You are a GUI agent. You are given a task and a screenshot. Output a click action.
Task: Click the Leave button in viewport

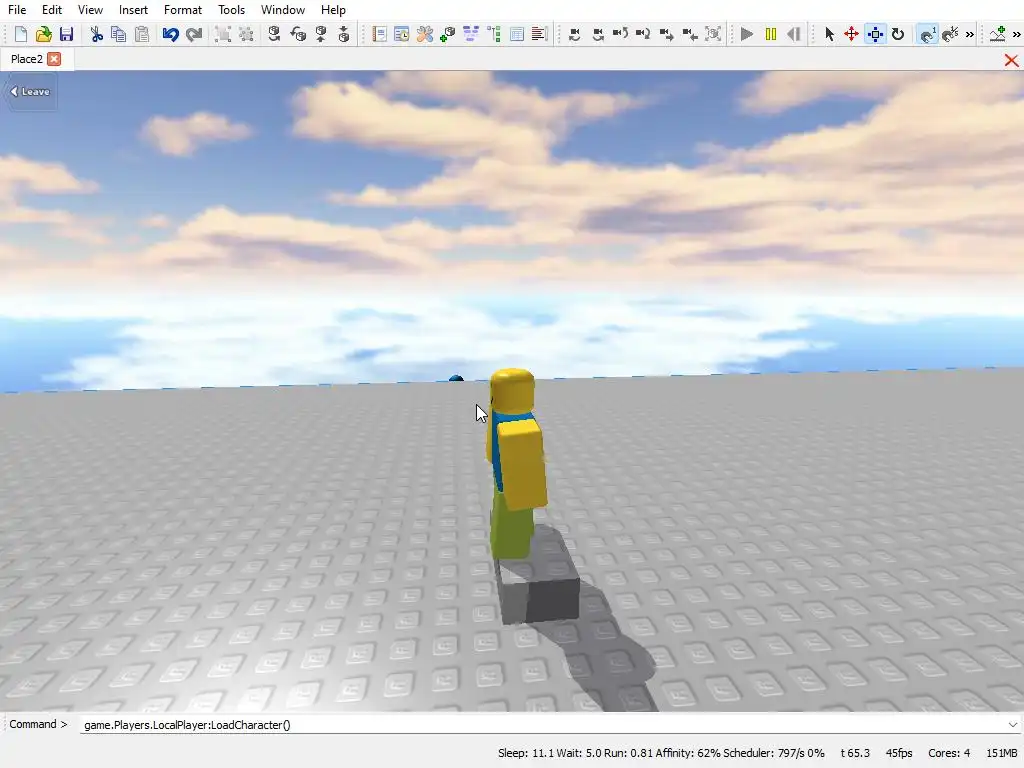tap(30, 92)
